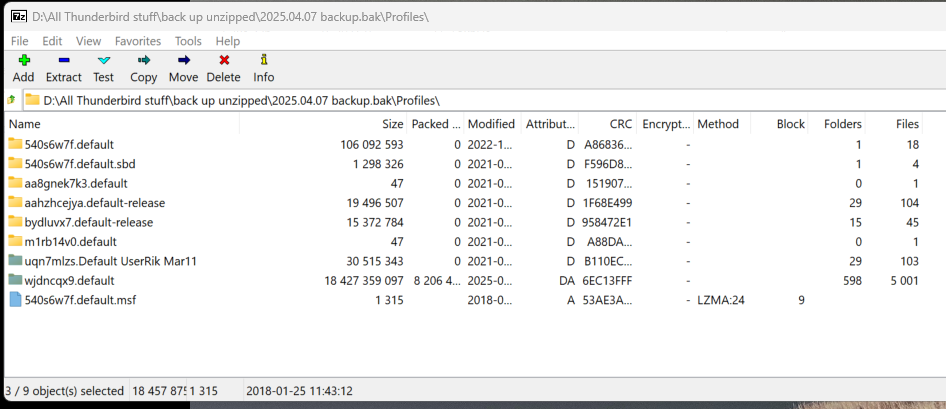Open the File menu
This screenshot has height=409, width=946.
[20, 41]
